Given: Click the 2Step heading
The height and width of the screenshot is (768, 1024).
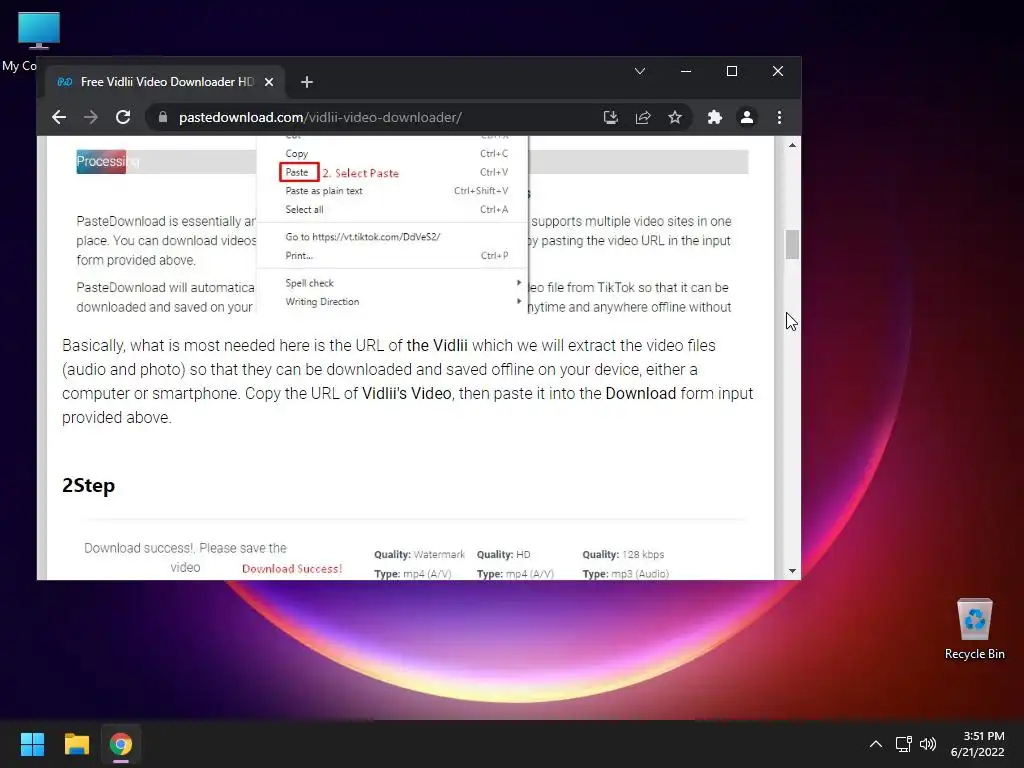Looking at the screenshot, I should [x=88, y=486].
